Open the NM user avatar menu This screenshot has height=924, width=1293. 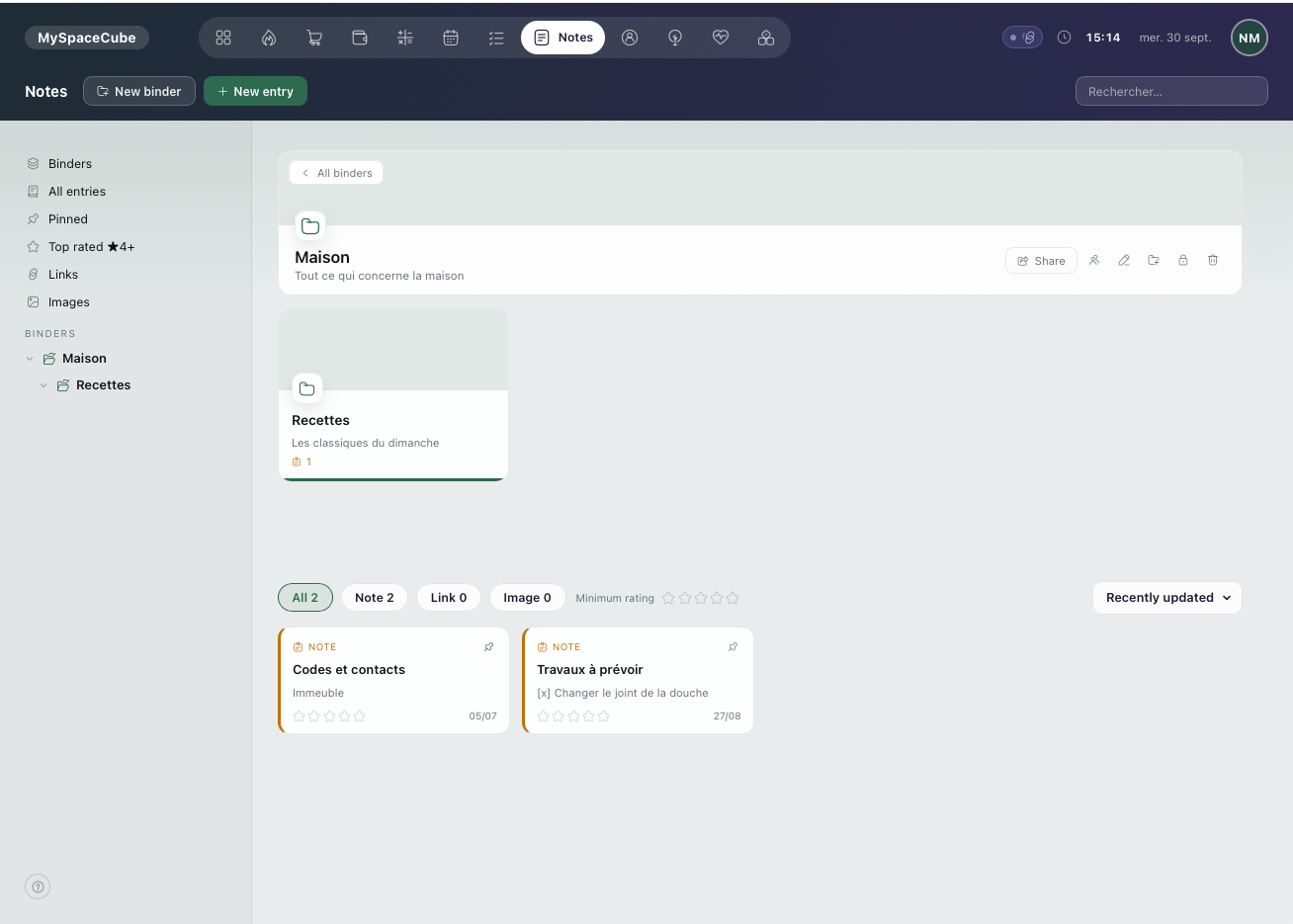[x=1250, y=38]
